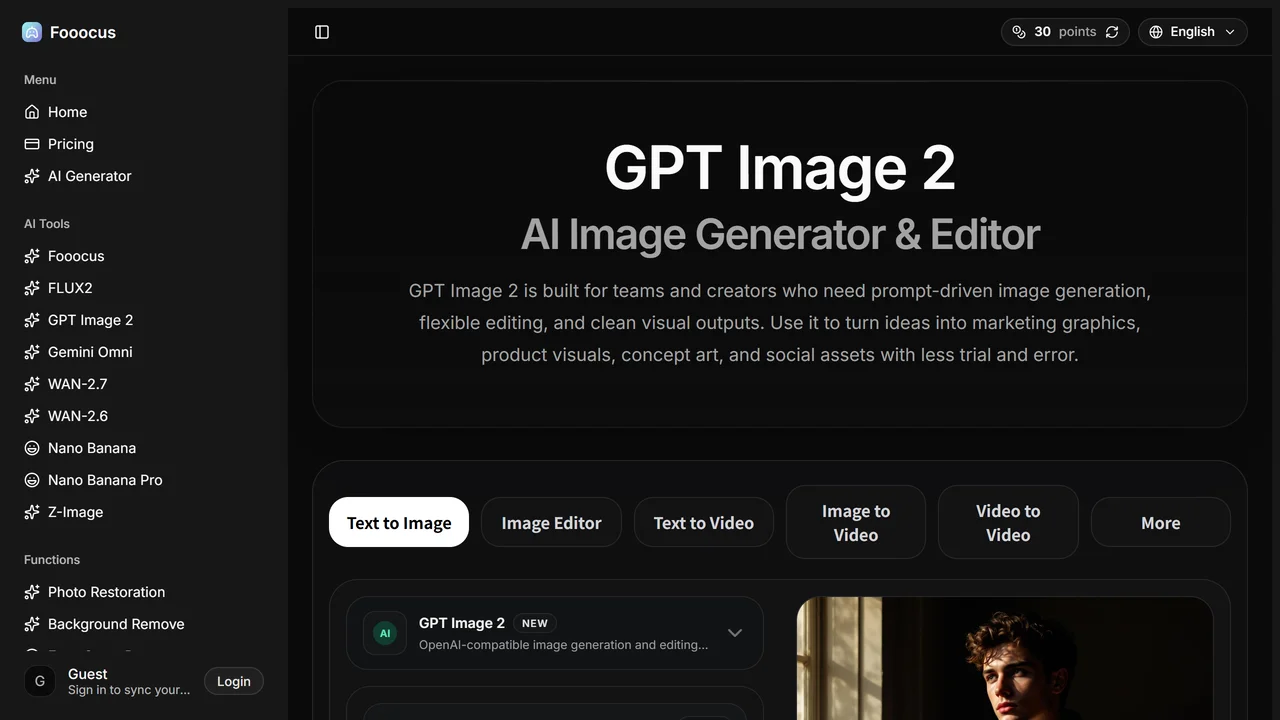Open the More tab
The image size is (1280, 720).
[x=1161, y=522]
